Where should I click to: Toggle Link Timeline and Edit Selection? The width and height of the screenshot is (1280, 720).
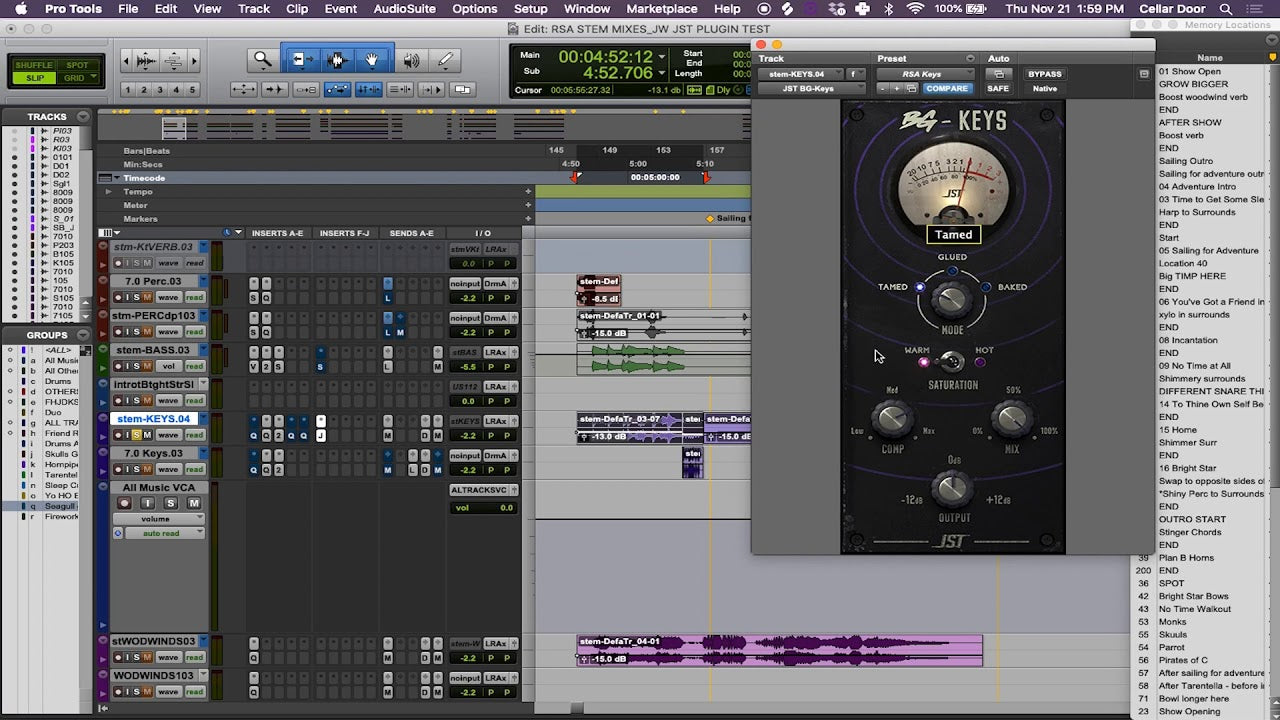(x=368, y=89)
